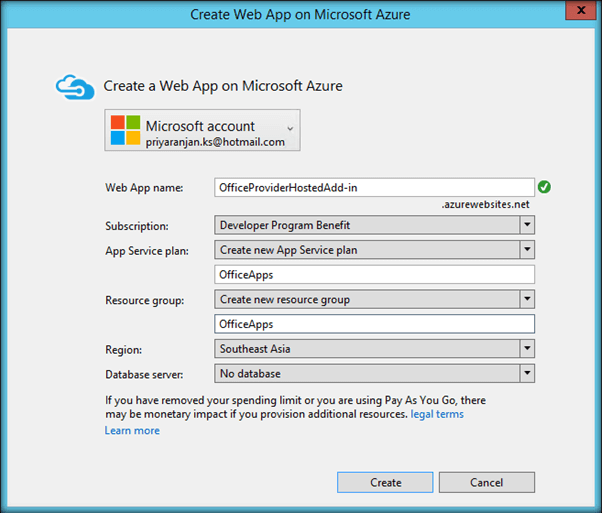Click the App Service plan name field
Image resolution: width=602 pixels, height=513 pixels.
pyautogui.click(x=375, y=274)
